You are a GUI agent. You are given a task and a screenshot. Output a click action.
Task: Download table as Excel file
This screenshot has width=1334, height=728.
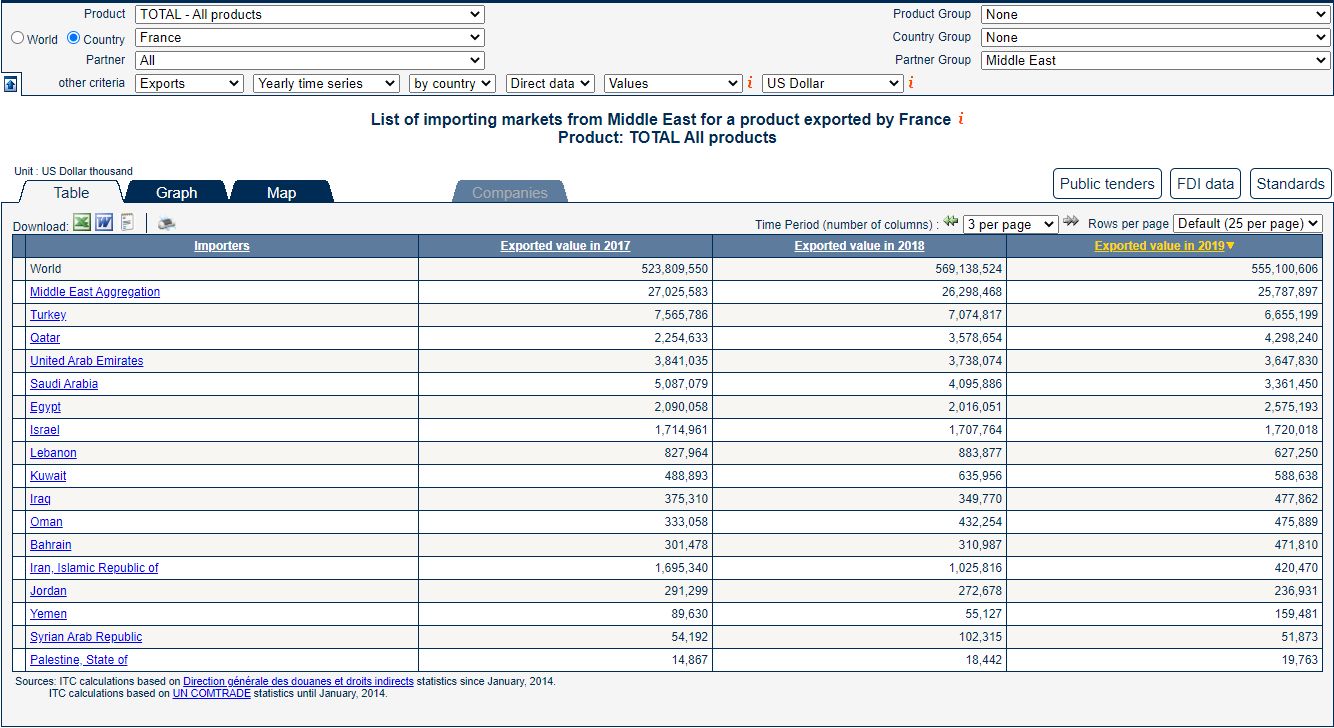82,222
